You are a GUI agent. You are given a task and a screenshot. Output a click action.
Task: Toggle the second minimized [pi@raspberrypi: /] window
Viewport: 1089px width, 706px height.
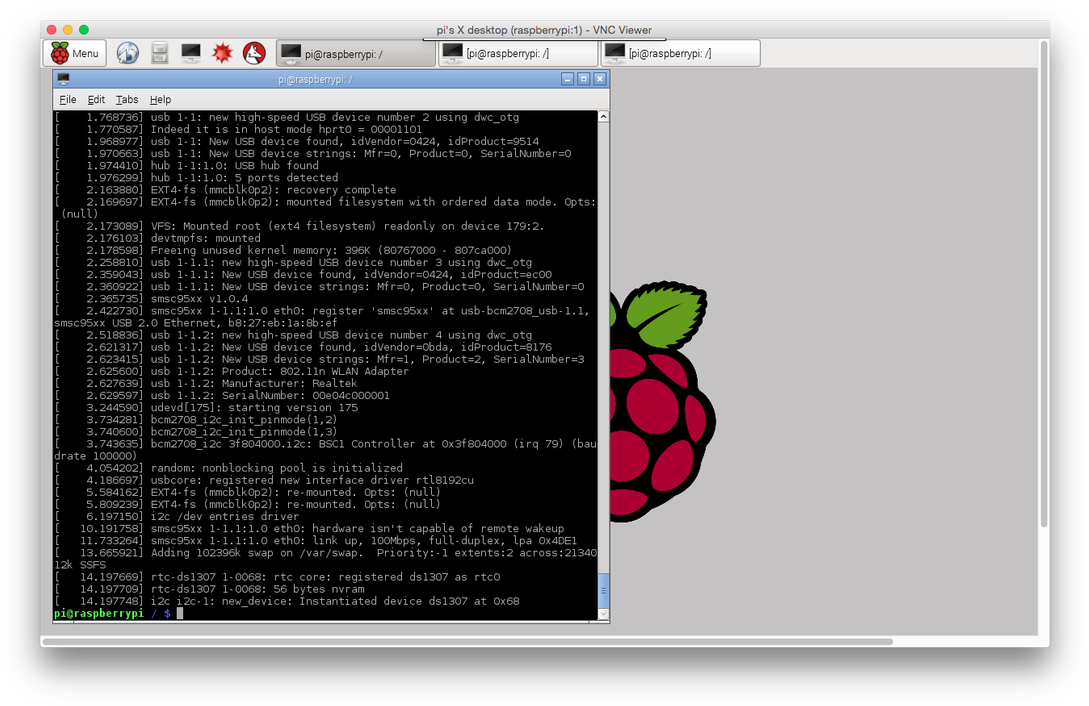pos(680,52)
